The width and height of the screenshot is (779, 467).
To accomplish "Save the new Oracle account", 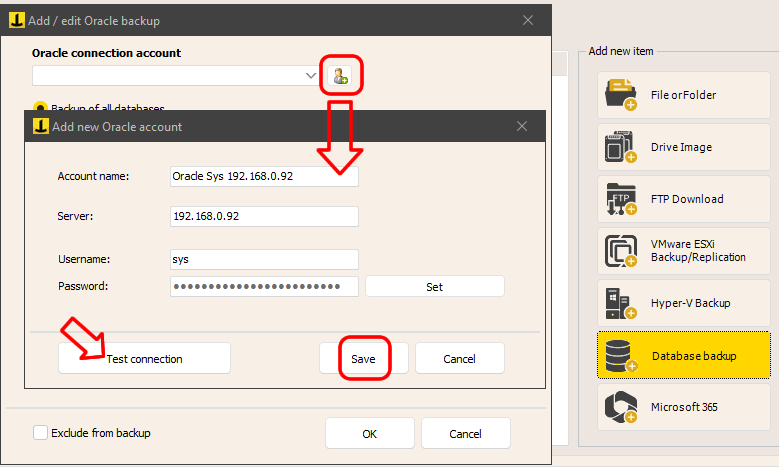I will [x=364, y=358].
